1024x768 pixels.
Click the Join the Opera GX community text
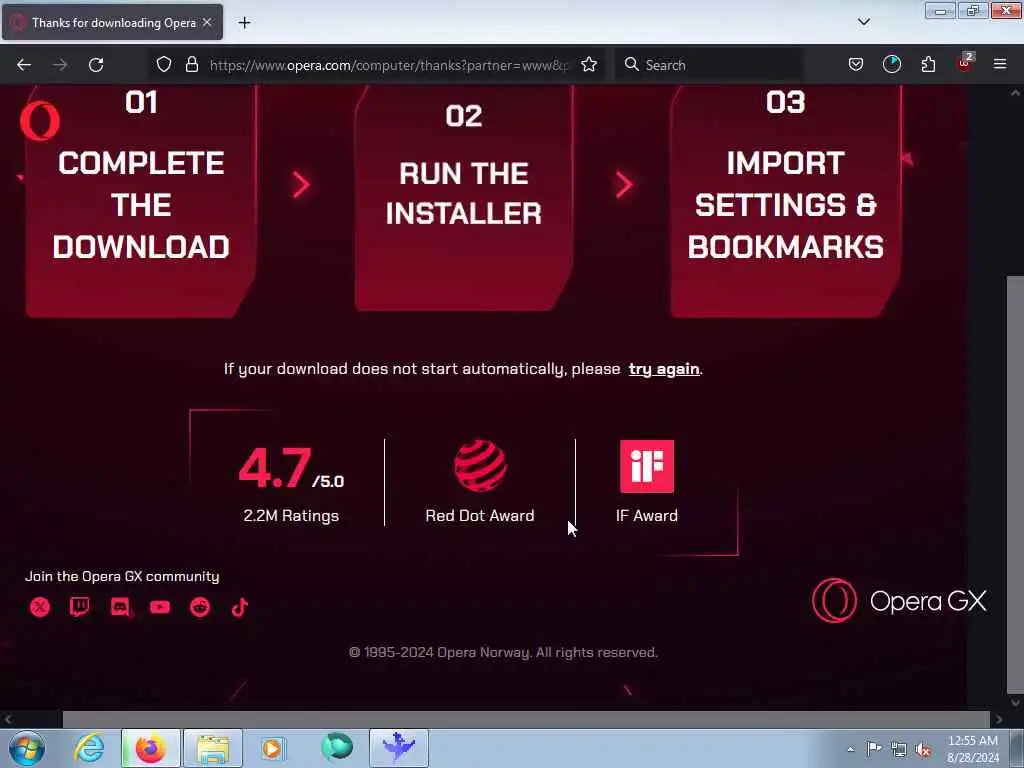click(122, 576)
